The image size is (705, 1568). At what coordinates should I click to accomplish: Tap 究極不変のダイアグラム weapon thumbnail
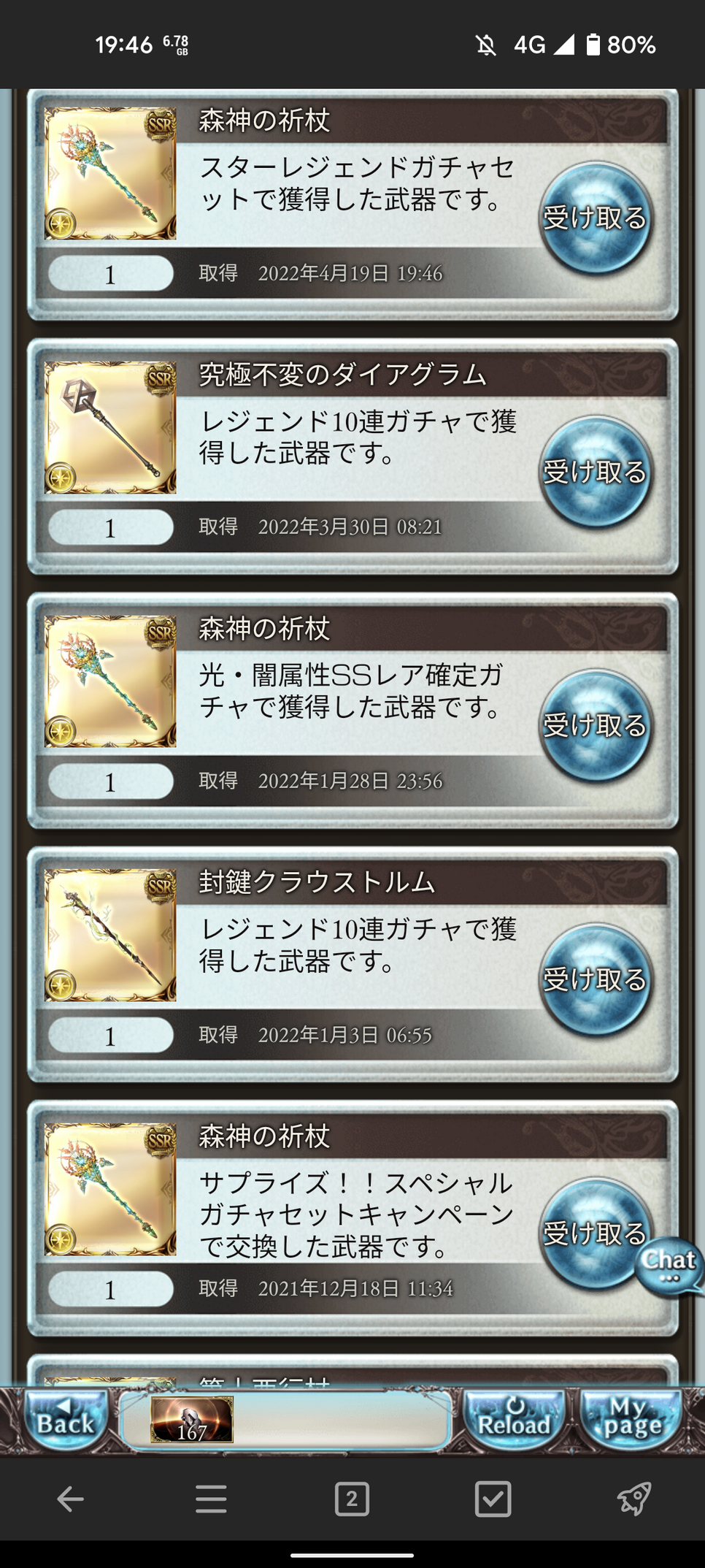coord(110,427)
